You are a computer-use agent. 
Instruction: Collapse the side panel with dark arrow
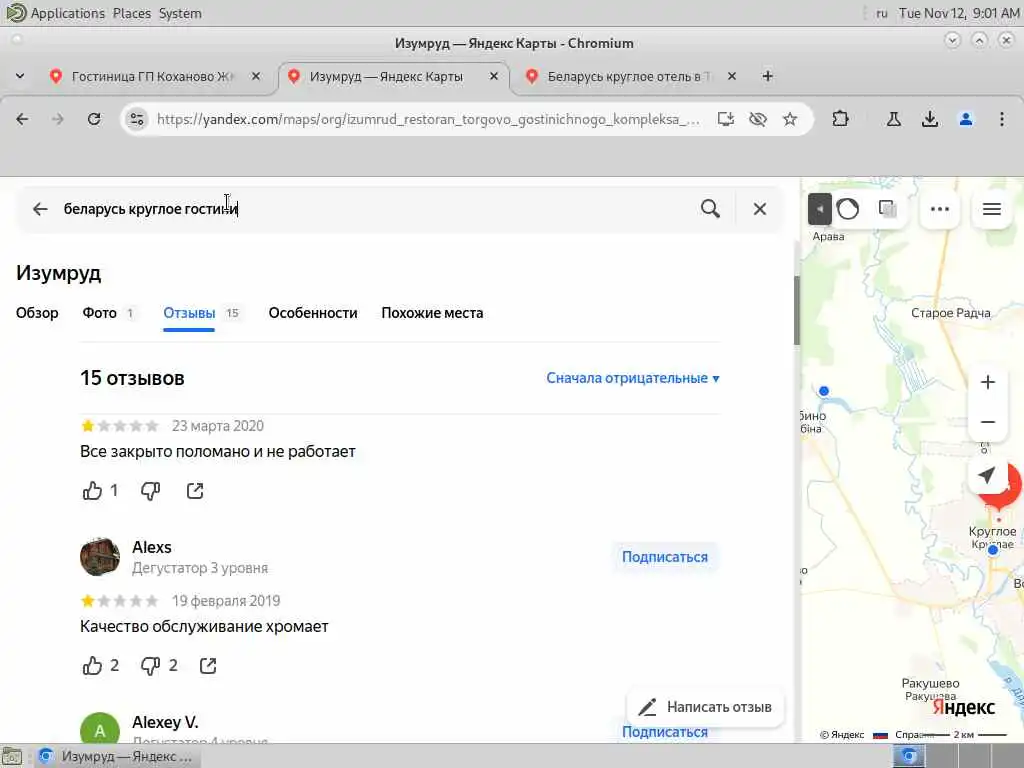[820, 209]
